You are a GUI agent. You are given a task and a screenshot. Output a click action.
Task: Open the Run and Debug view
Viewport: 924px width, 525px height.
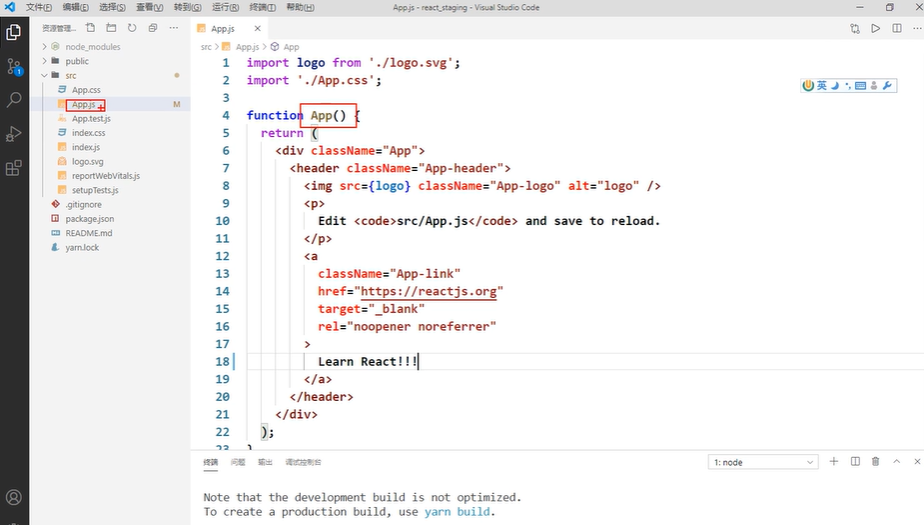pos(14,134)
